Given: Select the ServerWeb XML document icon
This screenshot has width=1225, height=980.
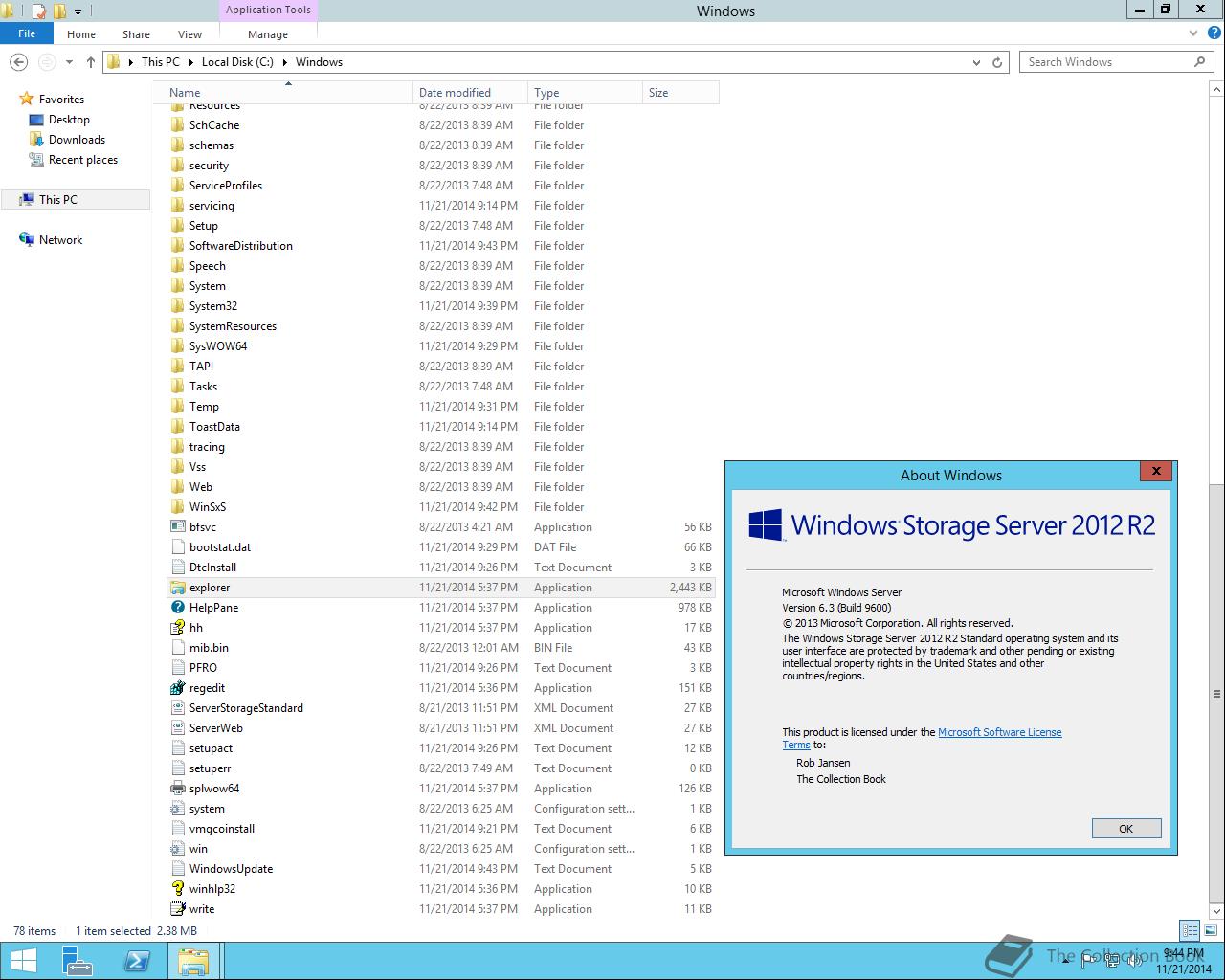Looking at the screenshot, I should pyautogui.click(x=177, y=728).
